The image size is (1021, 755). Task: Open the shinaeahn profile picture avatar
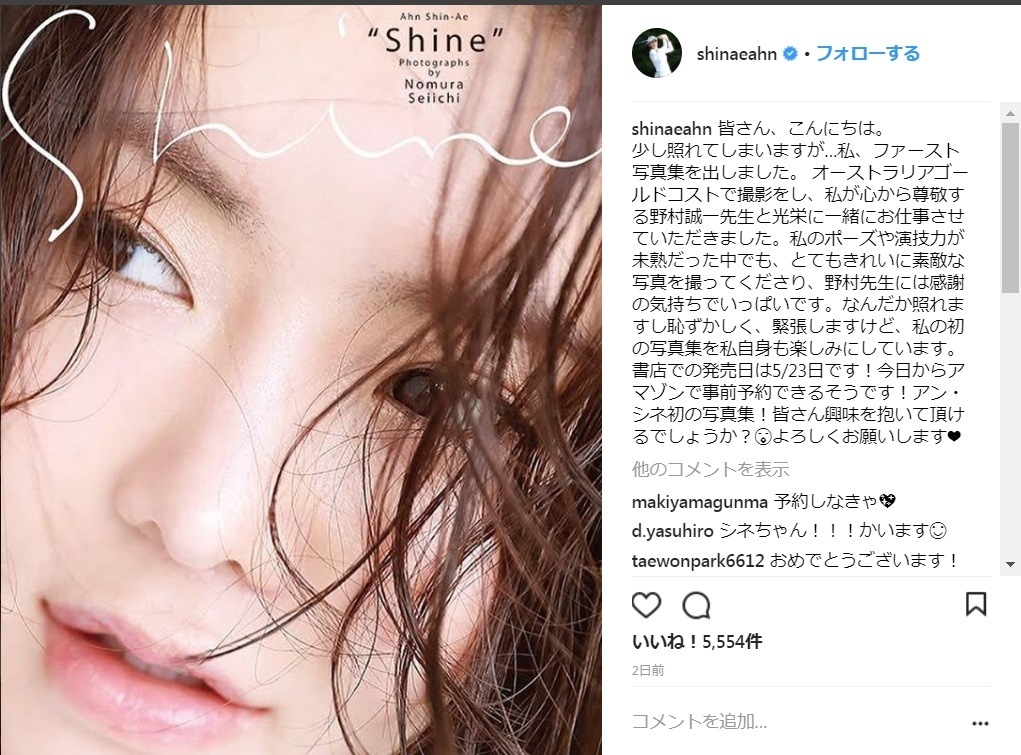pyautogui.click(x=656, y=53)
